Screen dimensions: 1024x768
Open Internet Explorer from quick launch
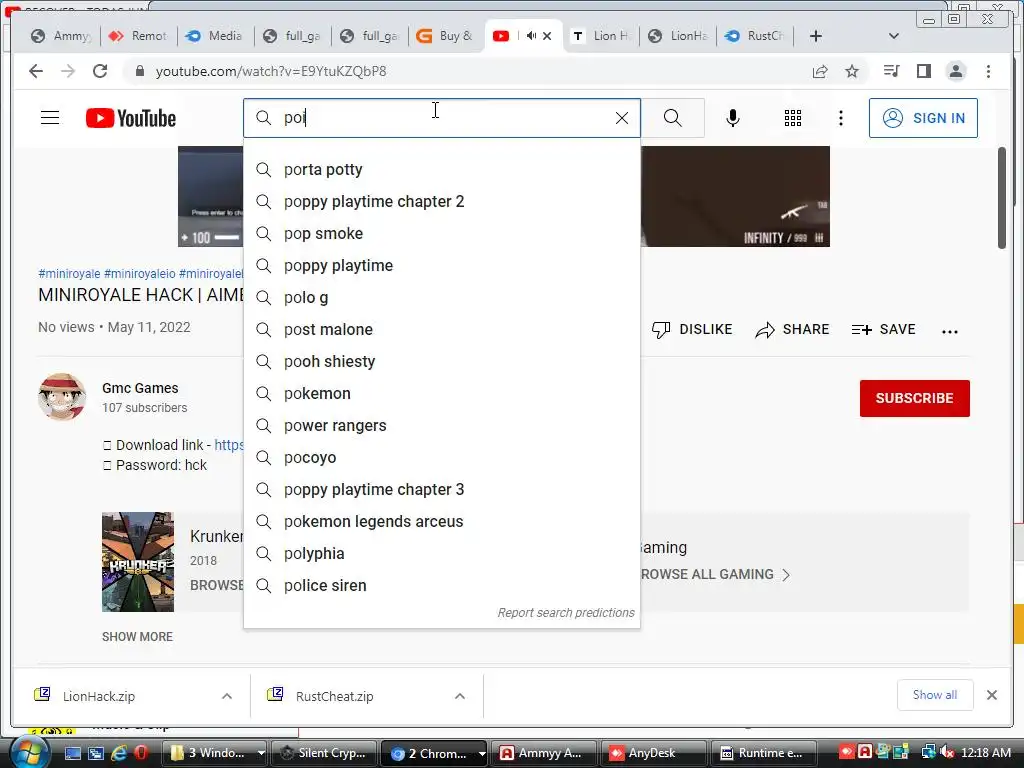118,753
